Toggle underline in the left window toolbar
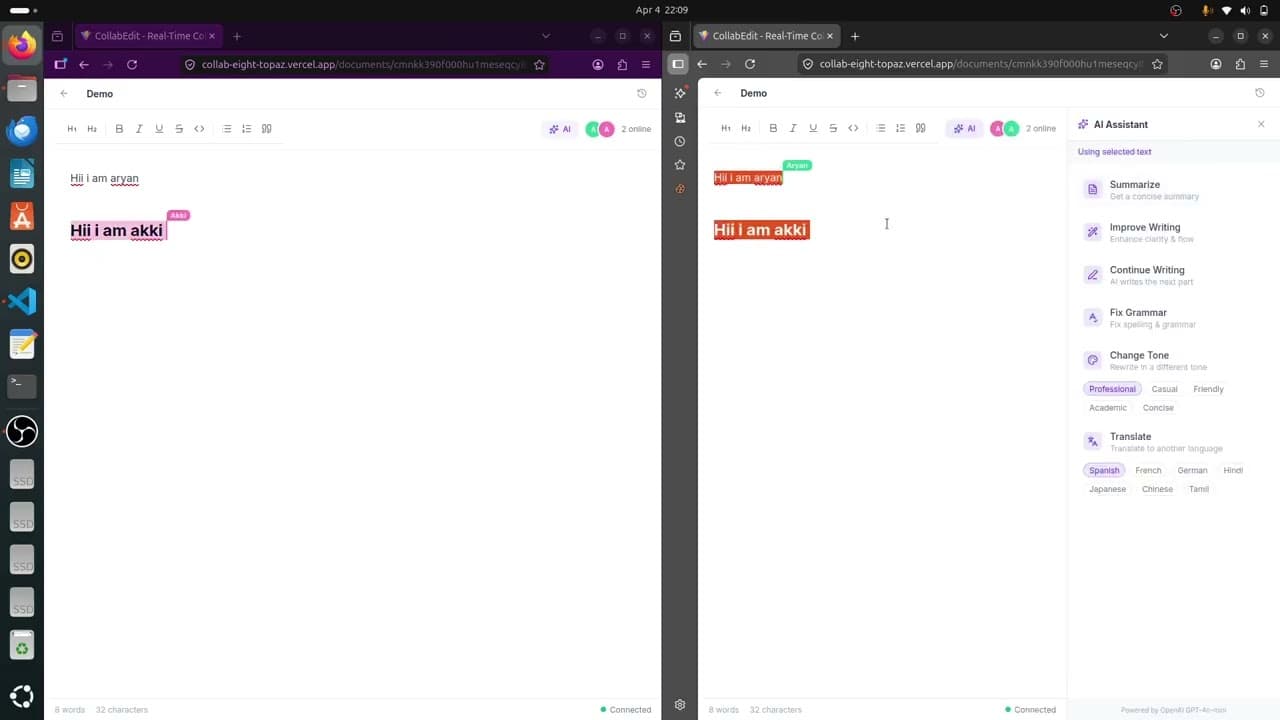Image resolution: width=1280 pixels, height=720 pixels. (x=159, y=129)
